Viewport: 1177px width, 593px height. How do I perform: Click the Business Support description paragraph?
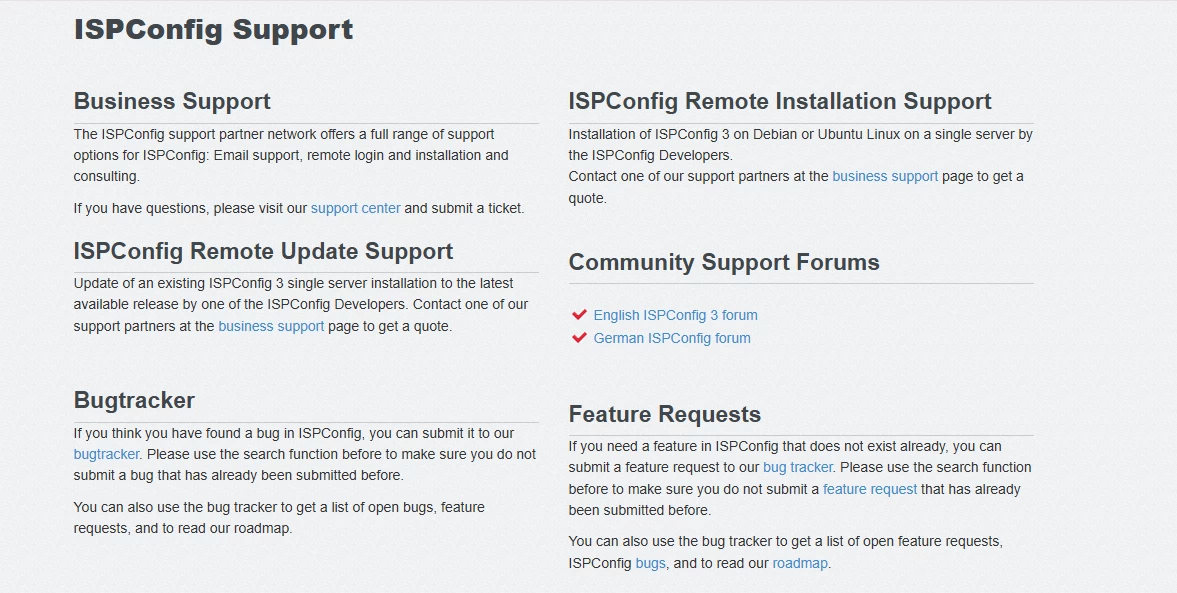290,155
